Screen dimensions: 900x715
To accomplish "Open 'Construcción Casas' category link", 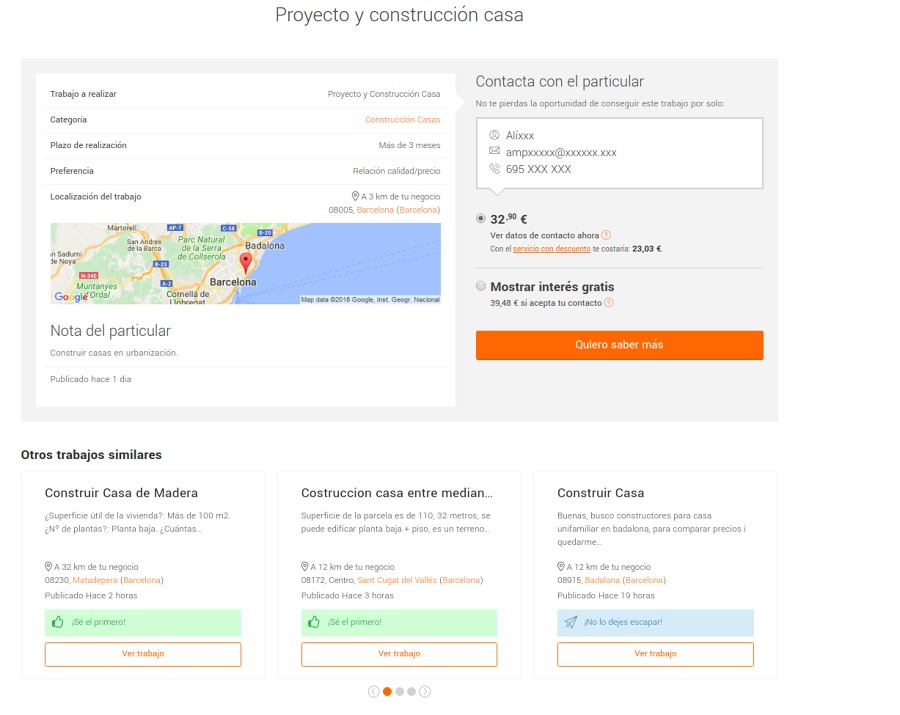I will pos(402,120).
